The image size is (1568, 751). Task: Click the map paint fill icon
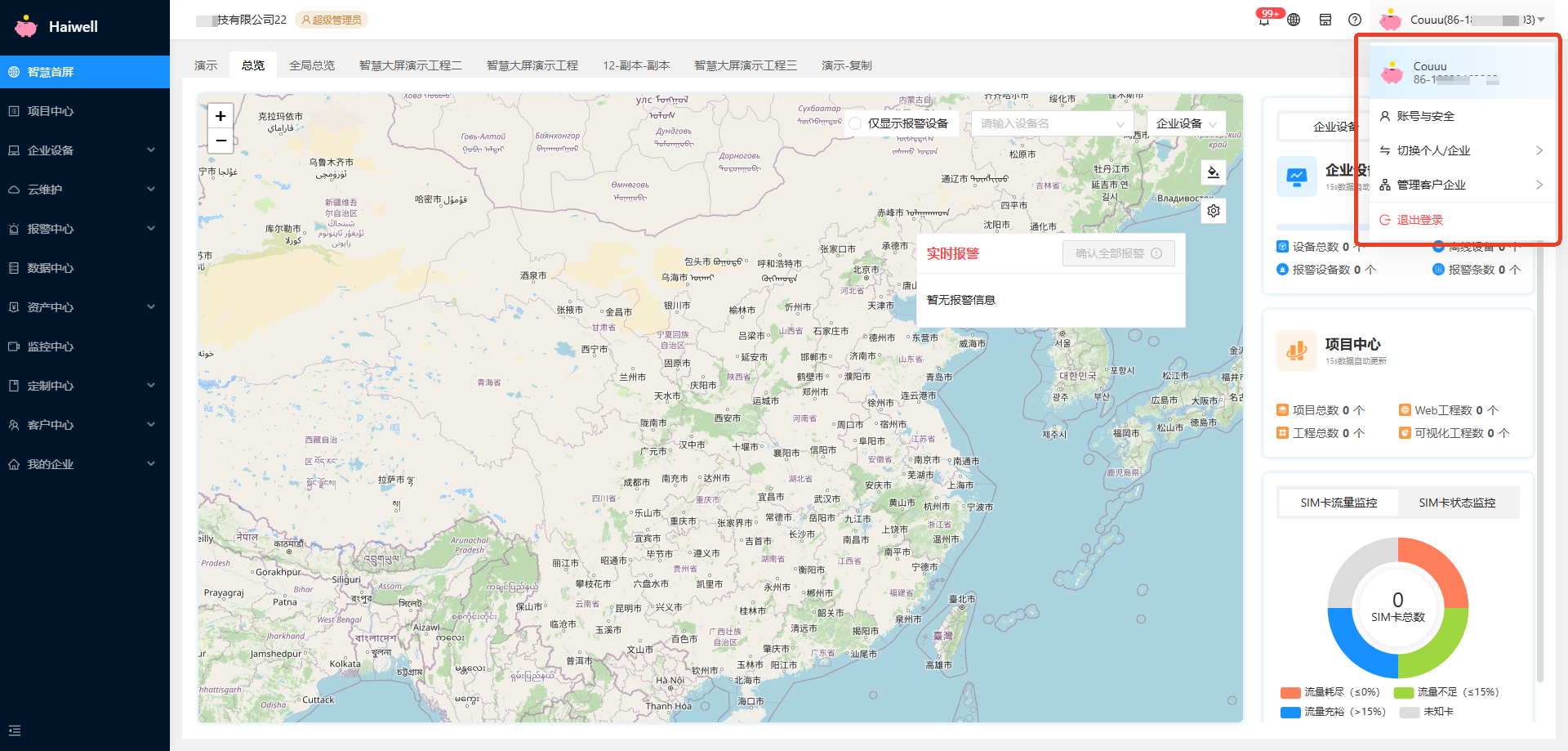pos(1214,172)
